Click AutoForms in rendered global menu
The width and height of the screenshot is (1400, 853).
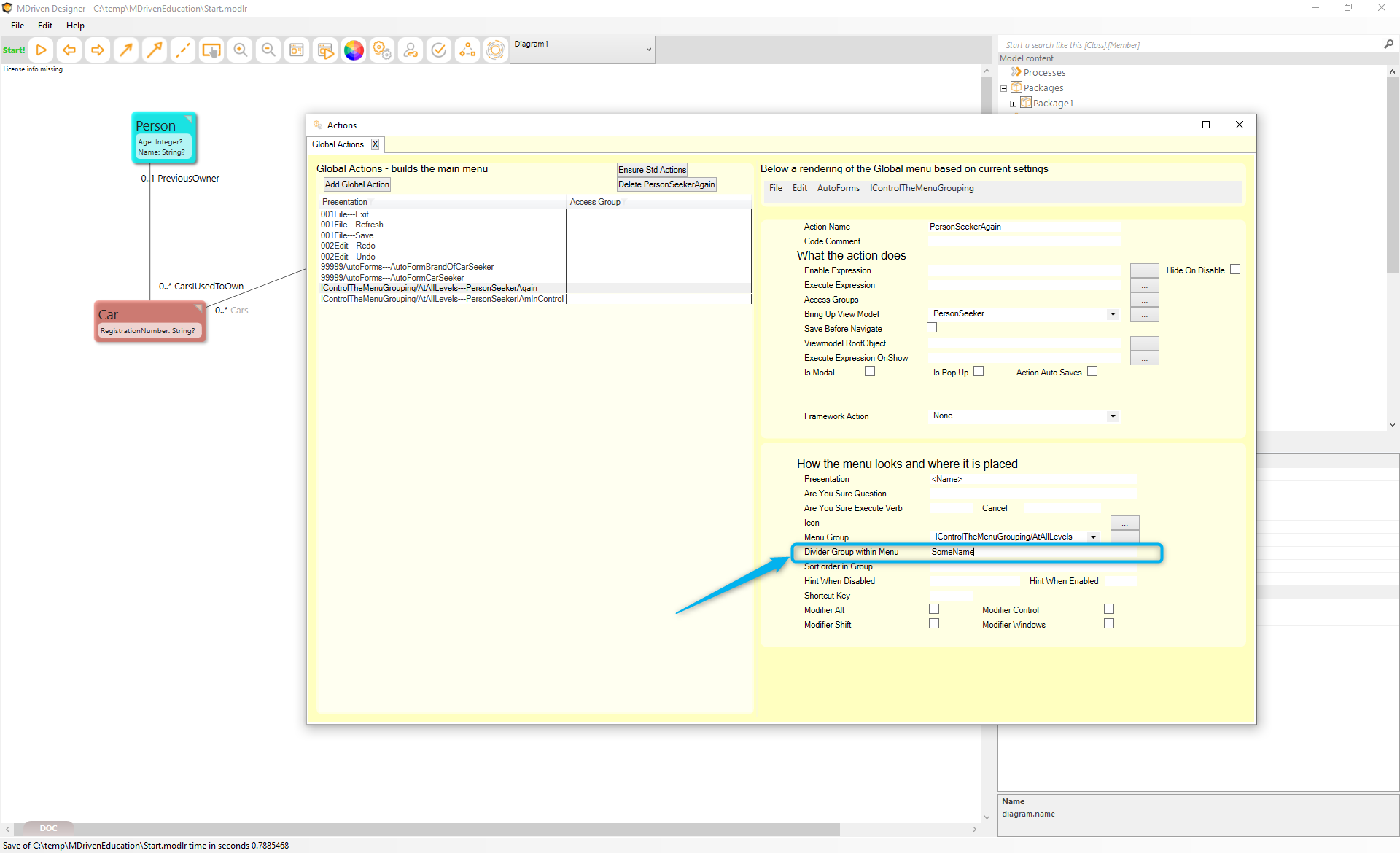click(838, 188)
